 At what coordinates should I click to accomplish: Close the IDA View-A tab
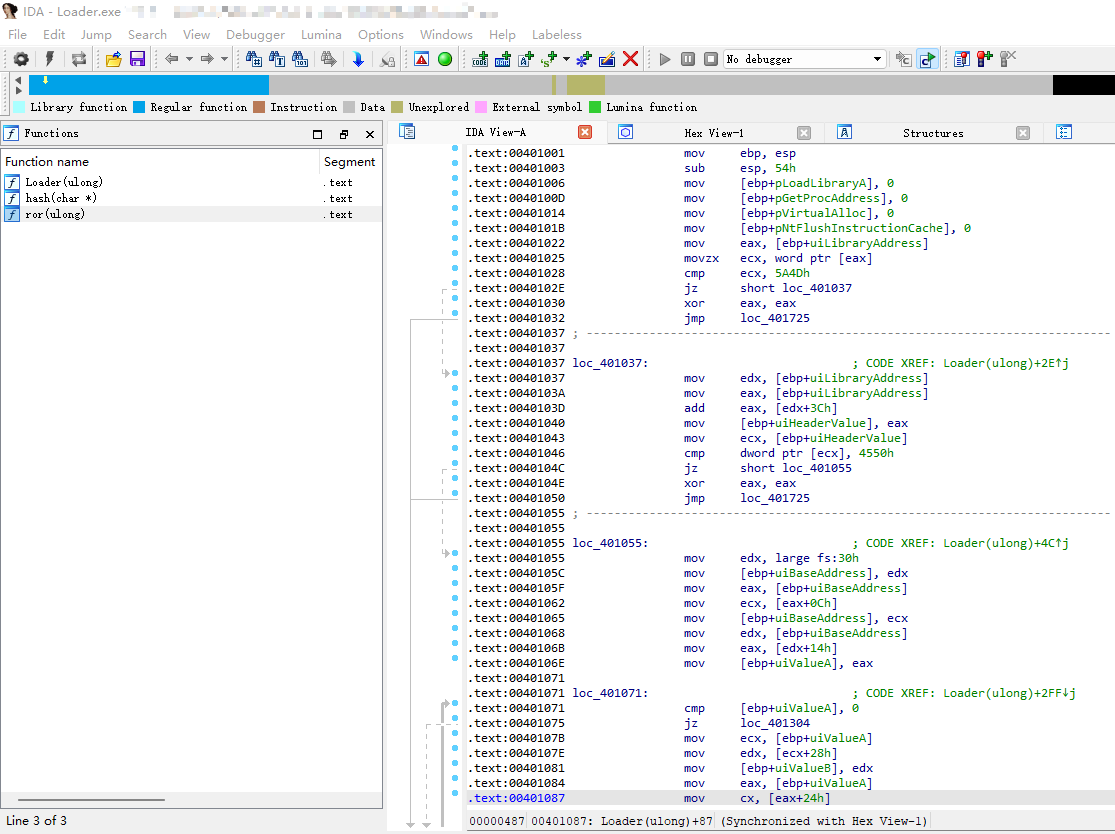tap(585, 132)
